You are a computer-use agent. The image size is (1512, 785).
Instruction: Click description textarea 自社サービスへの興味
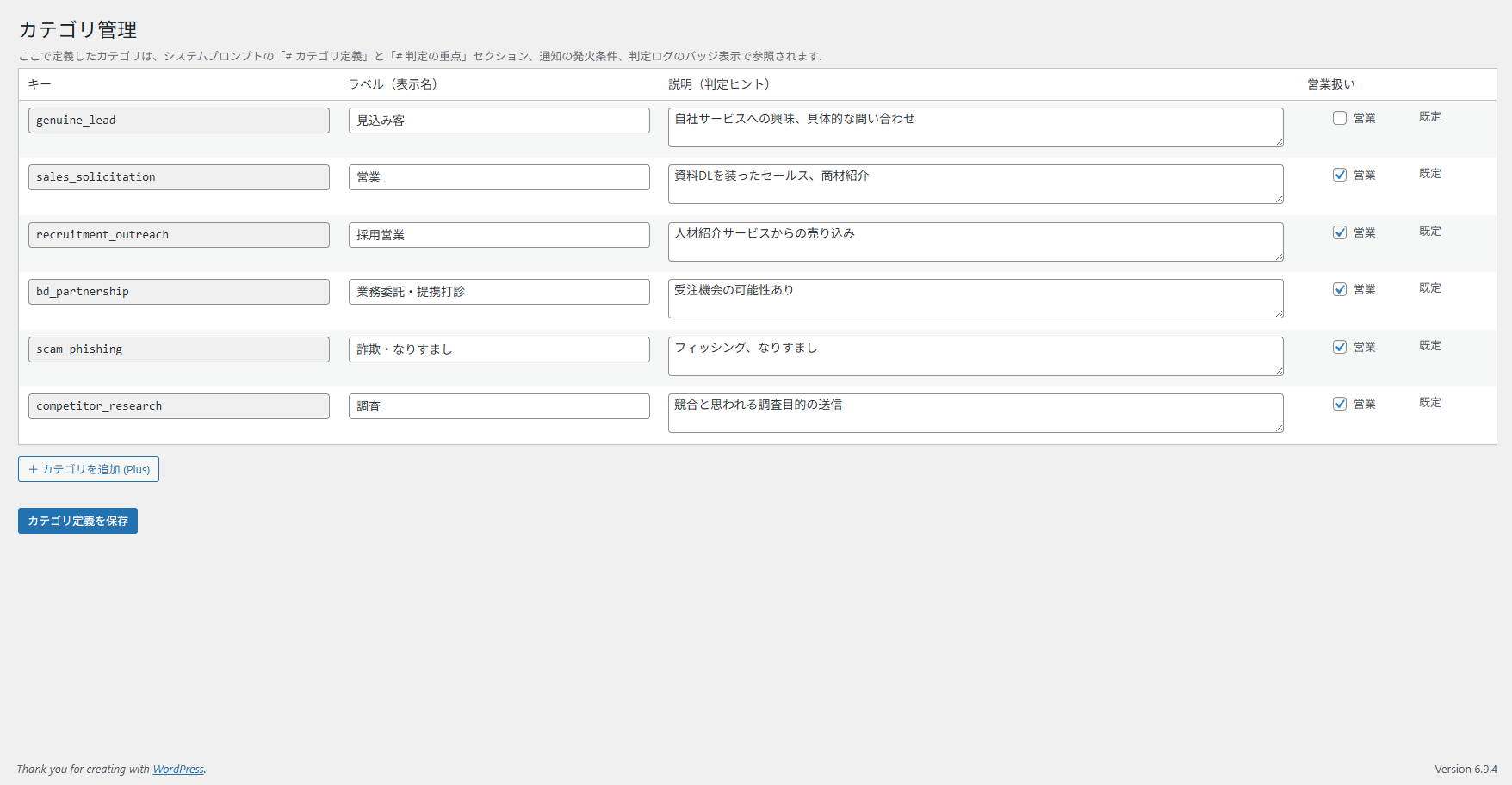tap(976, 127)
